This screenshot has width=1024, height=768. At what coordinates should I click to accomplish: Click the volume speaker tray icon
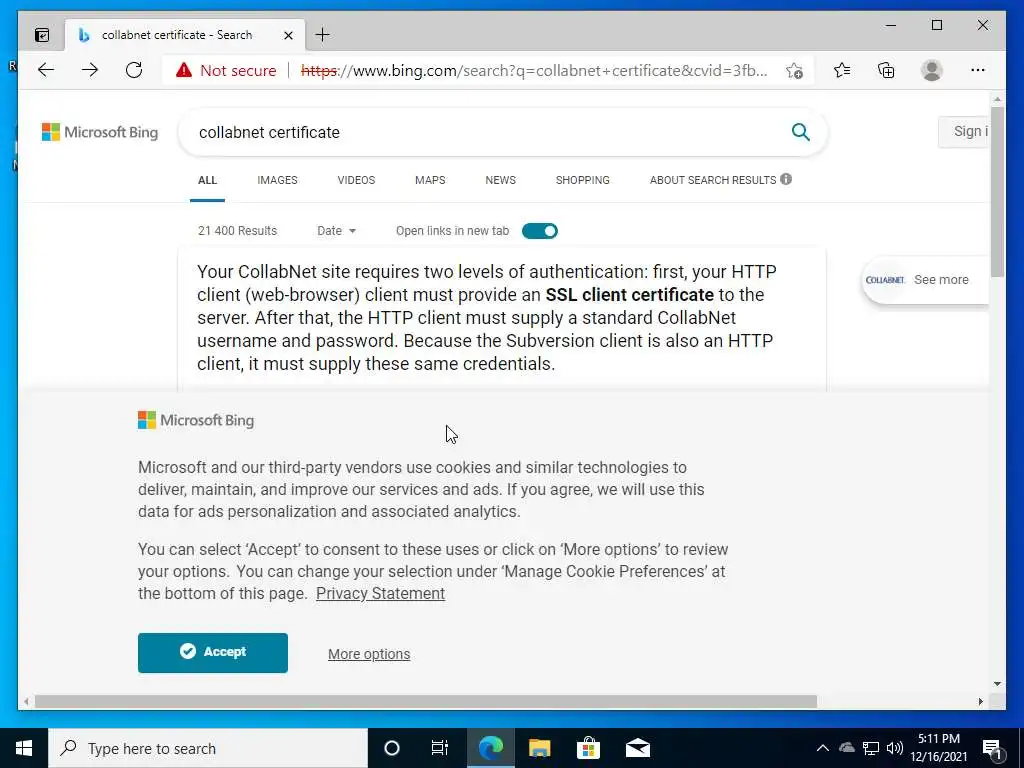click(x=895, y=748)
